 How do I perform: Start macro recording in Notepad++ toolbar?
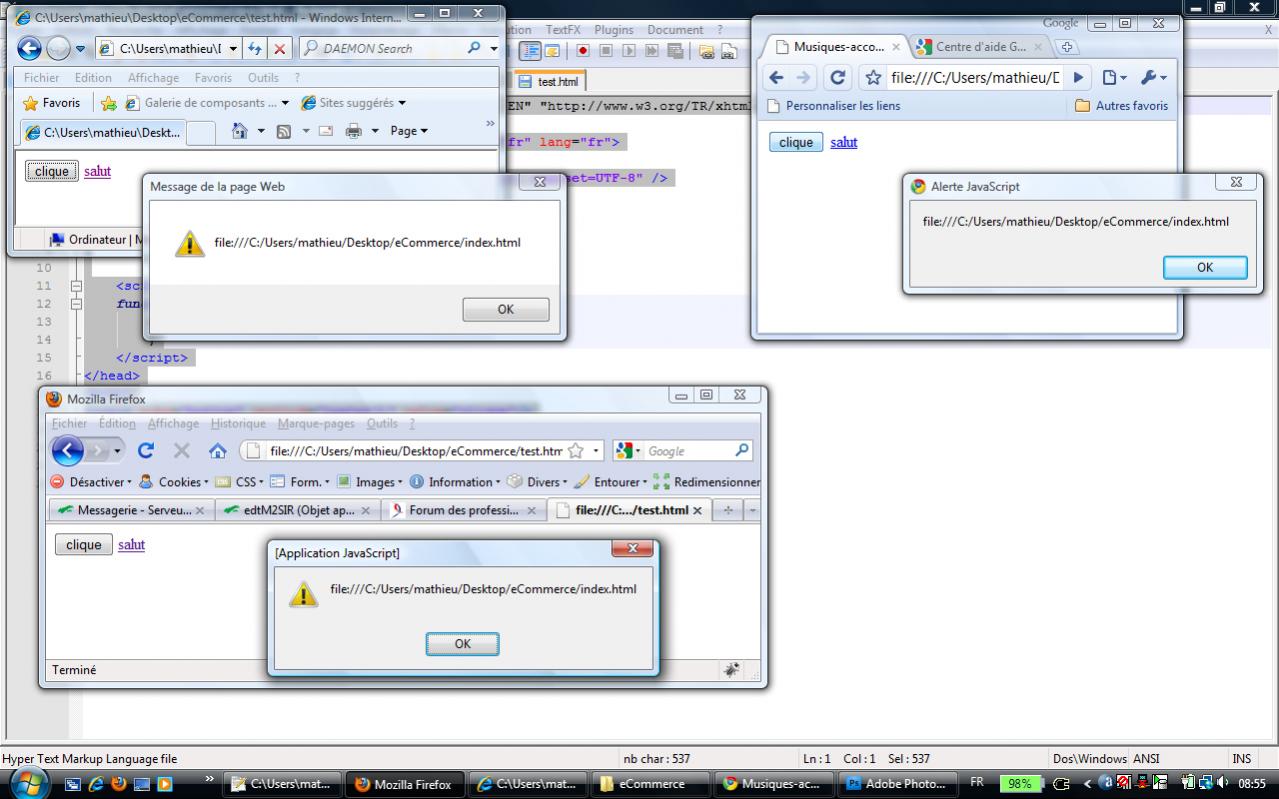click(x=581, y=51)
